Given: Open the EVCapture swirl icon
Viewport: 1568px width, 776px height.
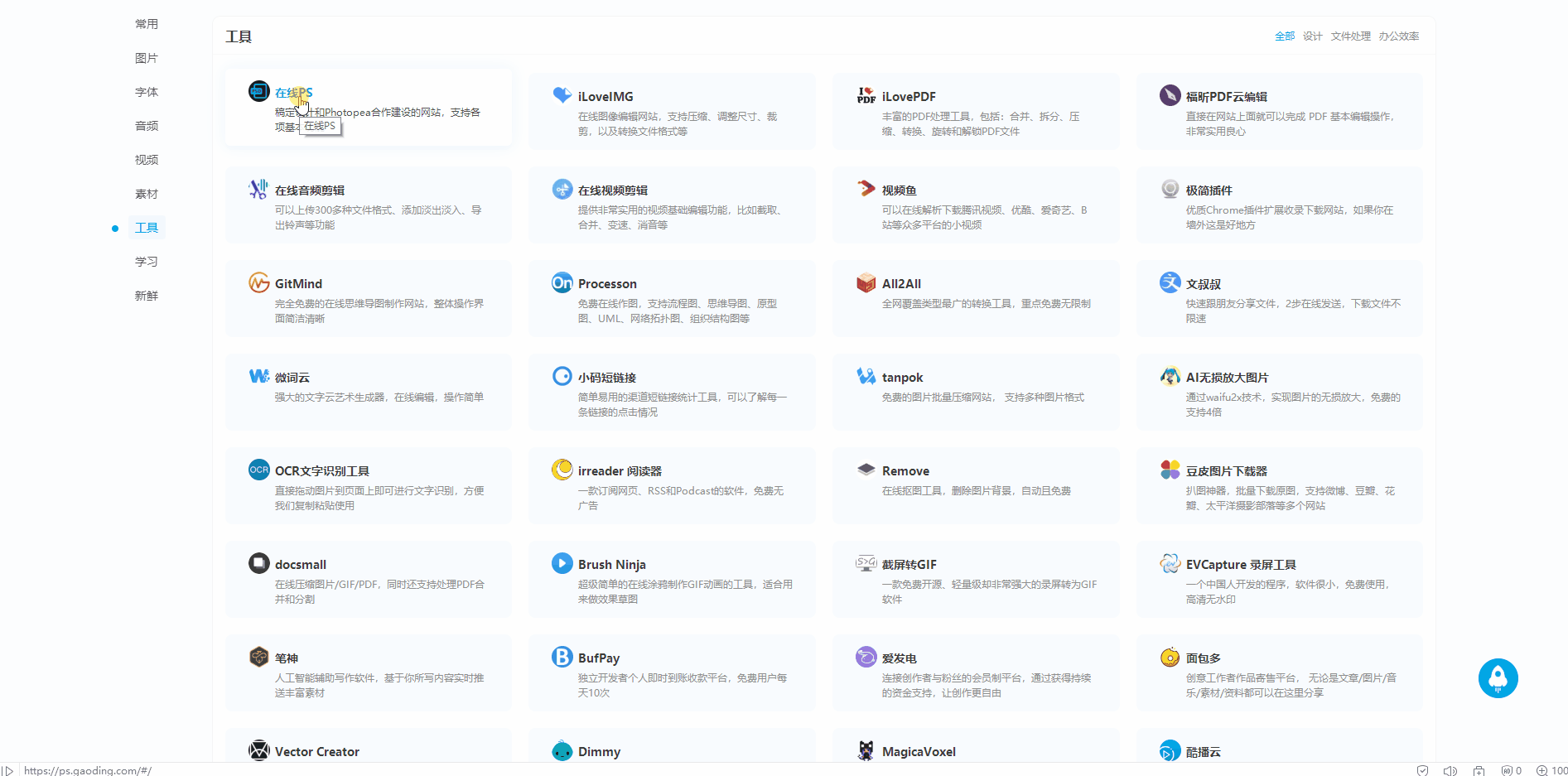Looking at the screenshot, I should (1170, 563).
